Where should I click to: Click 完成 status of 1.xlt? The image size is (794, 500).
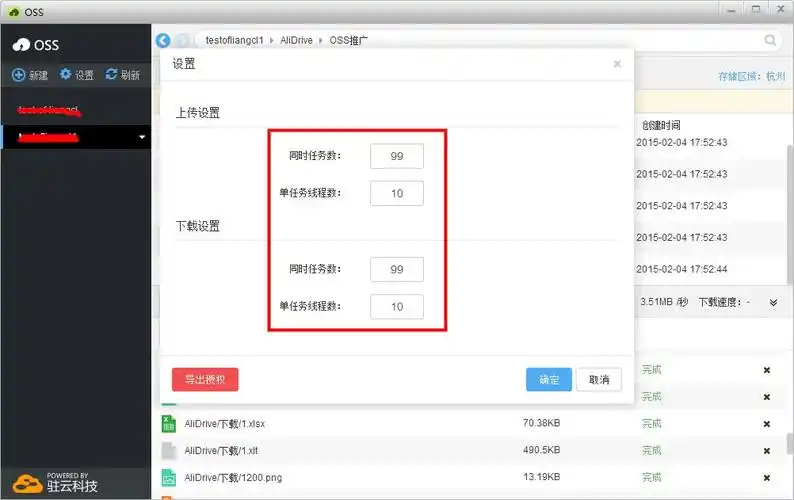pyautogui.click(x=652, y=450)
